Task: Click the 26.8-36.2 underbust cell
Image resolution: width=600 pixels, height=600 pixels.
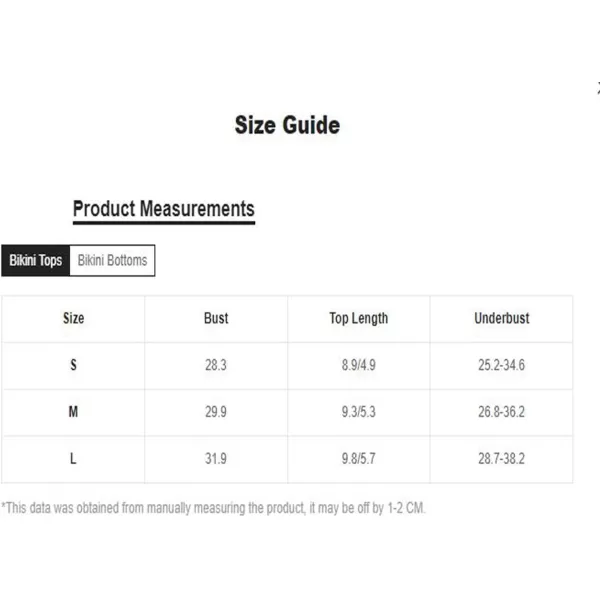Action: coord(501,412)
